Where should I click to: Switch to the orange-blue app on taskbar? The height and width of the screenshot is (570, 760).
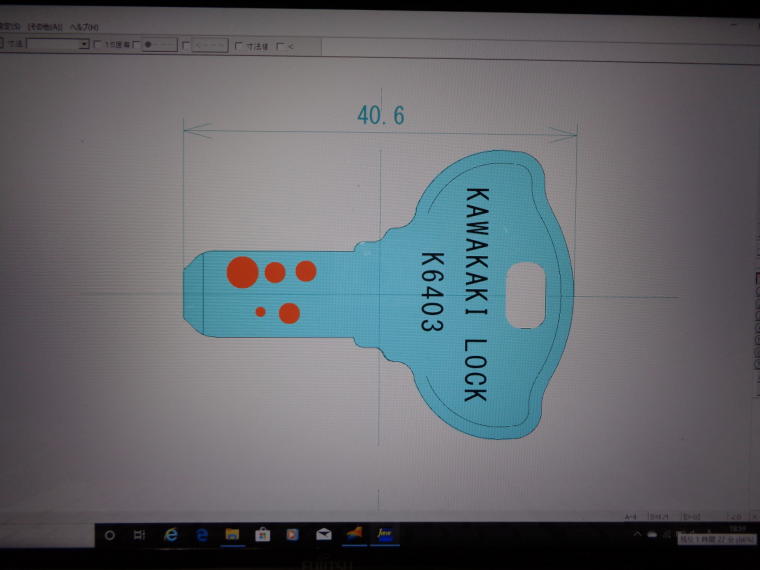354,534
